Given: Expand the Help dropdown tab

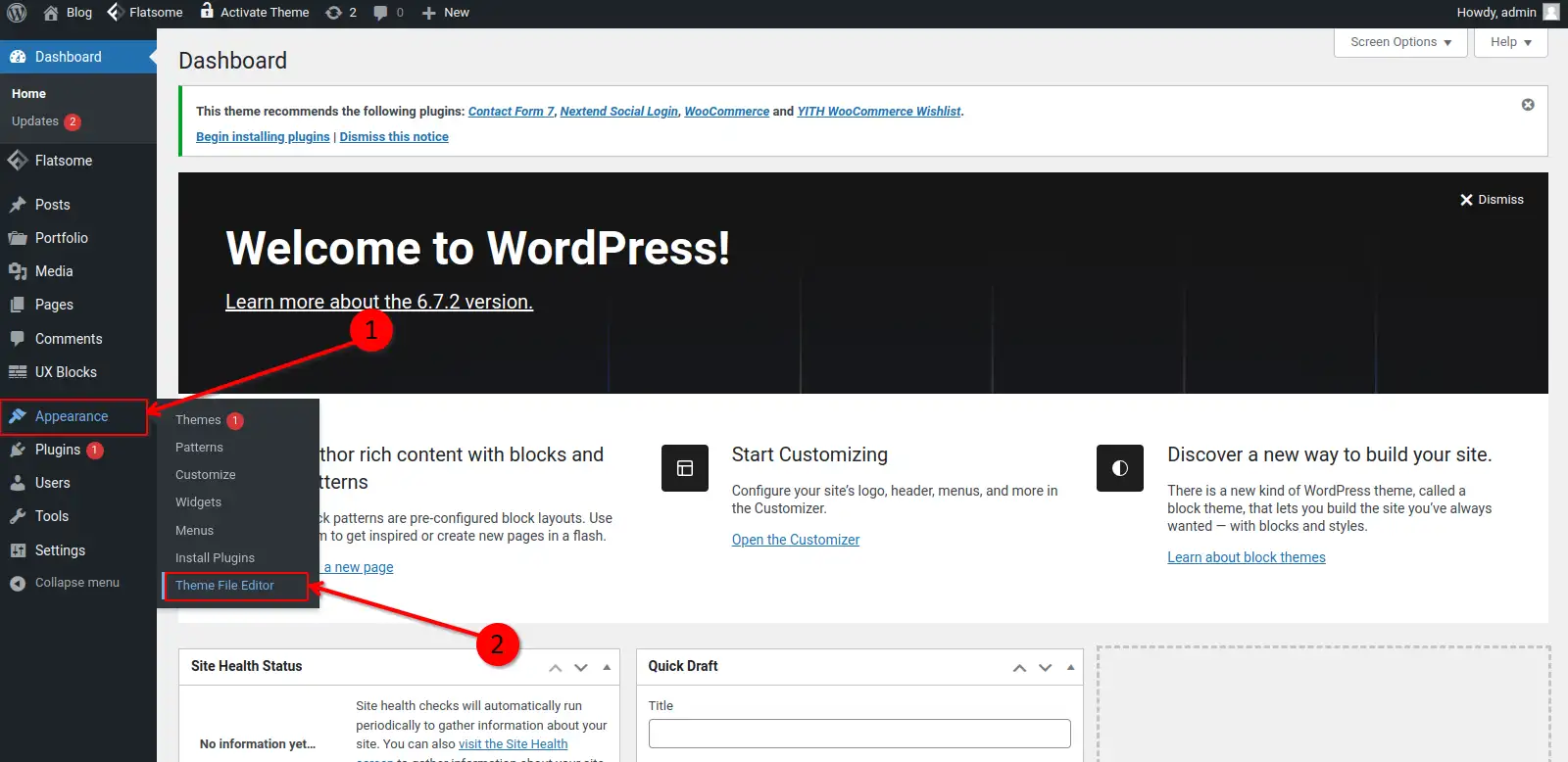Looking at the screenshot, I should point(1510,42).
